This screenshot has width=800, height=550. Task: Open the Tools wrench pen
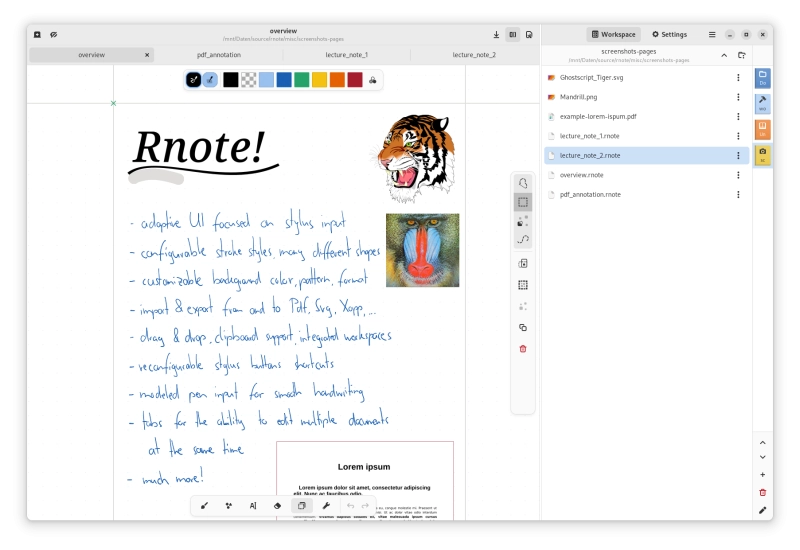click(326, 506)
